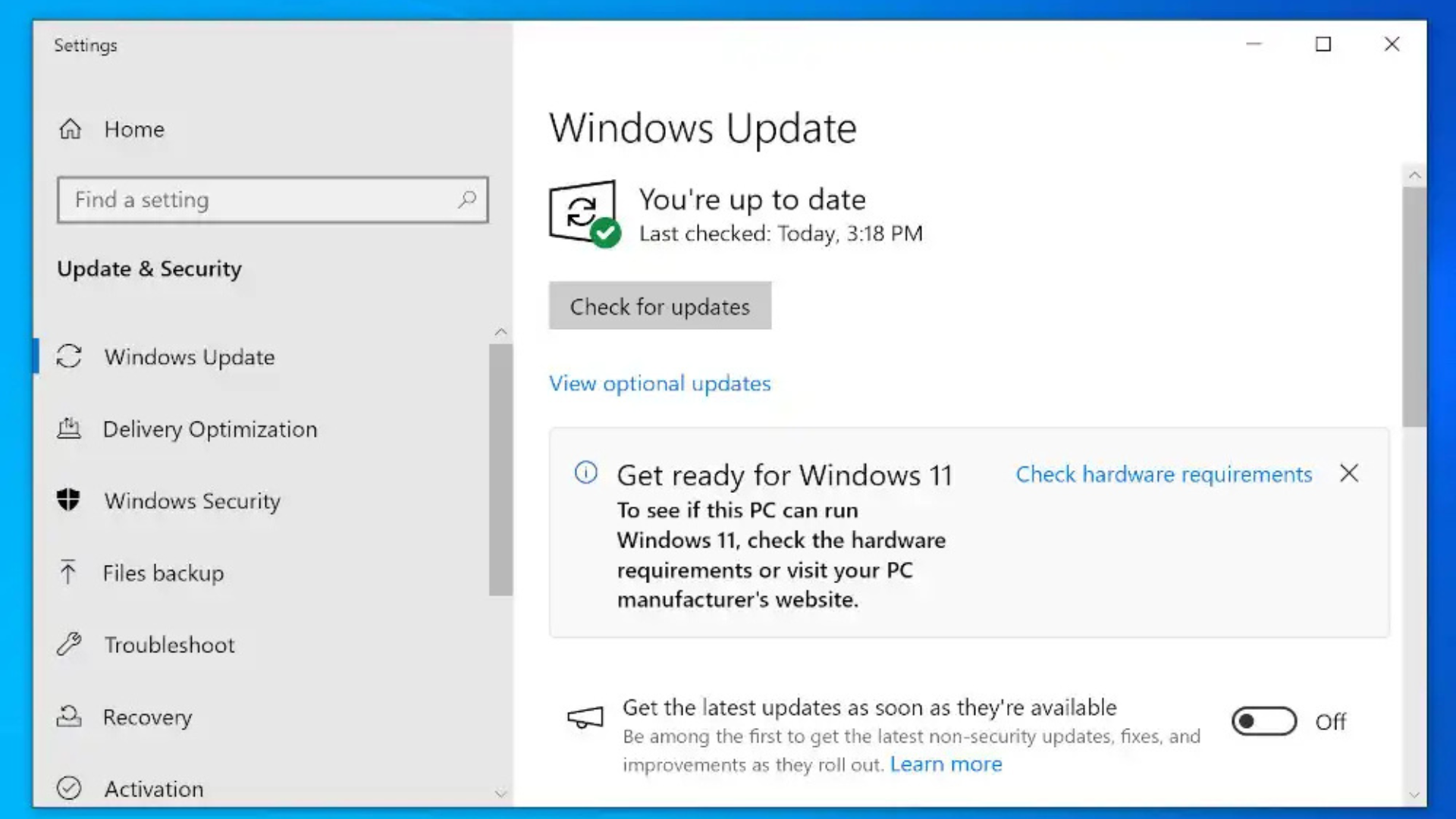Click the Activation checkmark icon

(69, 789)
